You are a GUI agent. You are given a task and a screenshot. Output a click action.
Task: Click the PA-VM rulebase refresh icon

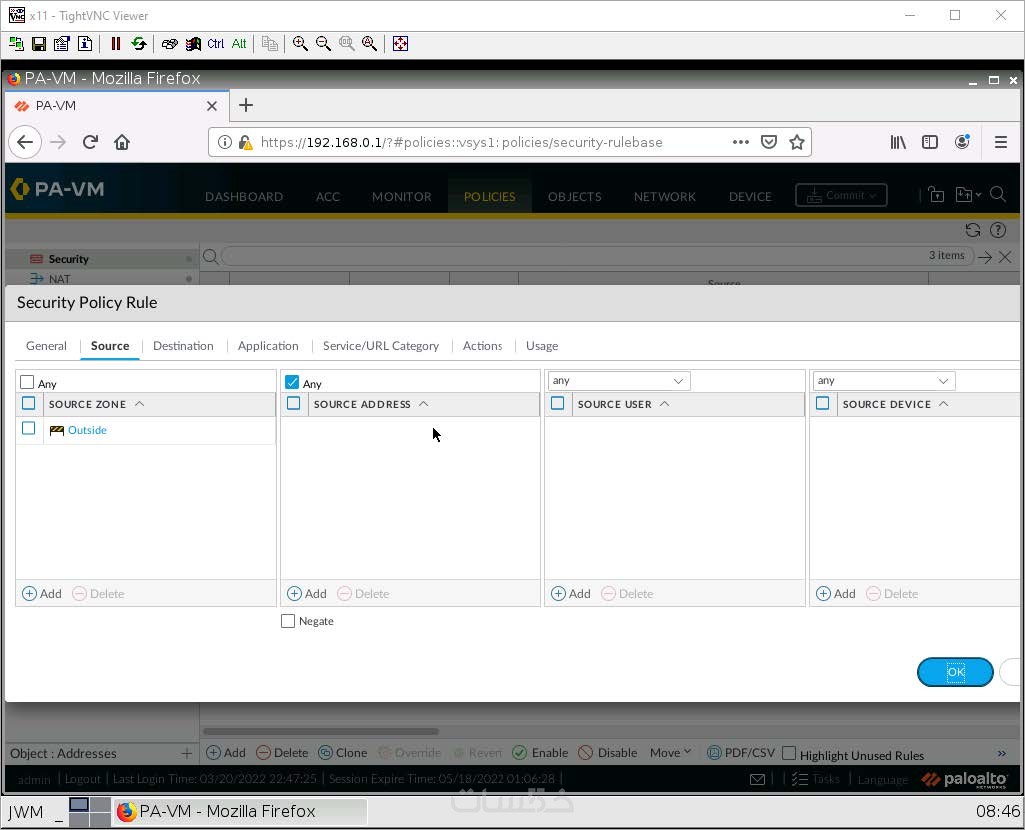click(973, 230)
